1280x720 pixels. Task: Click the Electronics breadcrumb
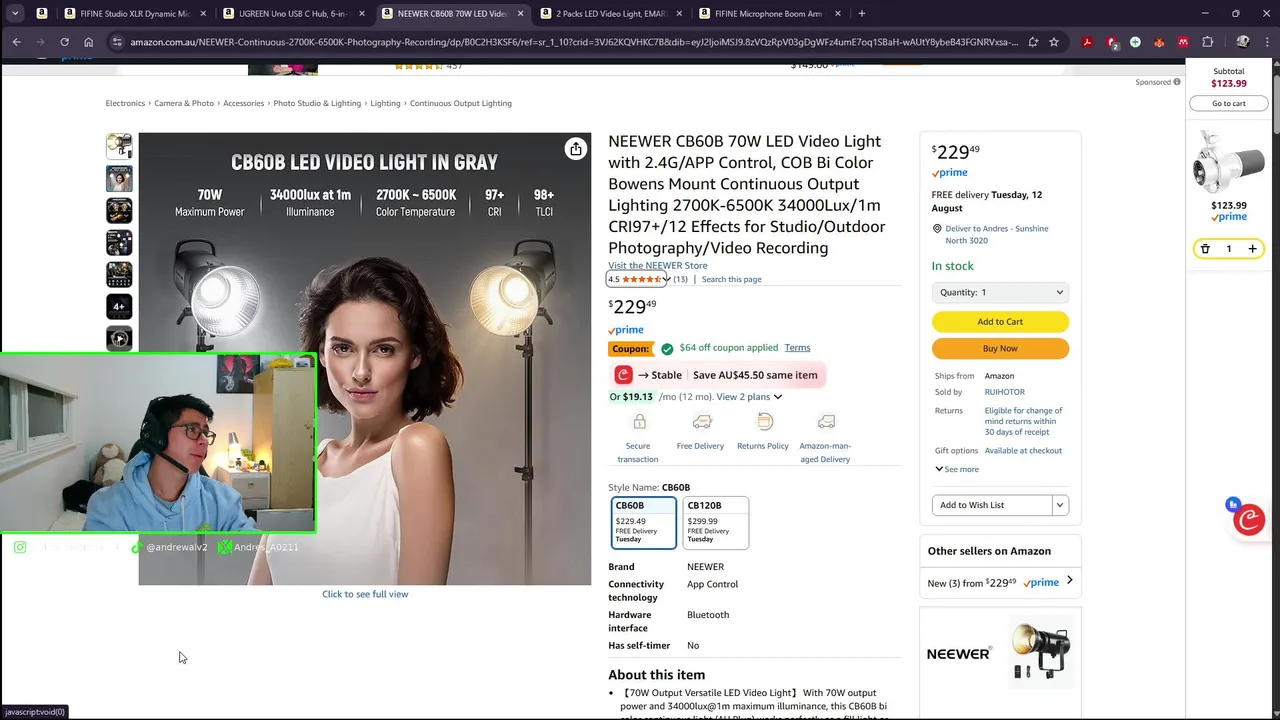coord(125,103)
